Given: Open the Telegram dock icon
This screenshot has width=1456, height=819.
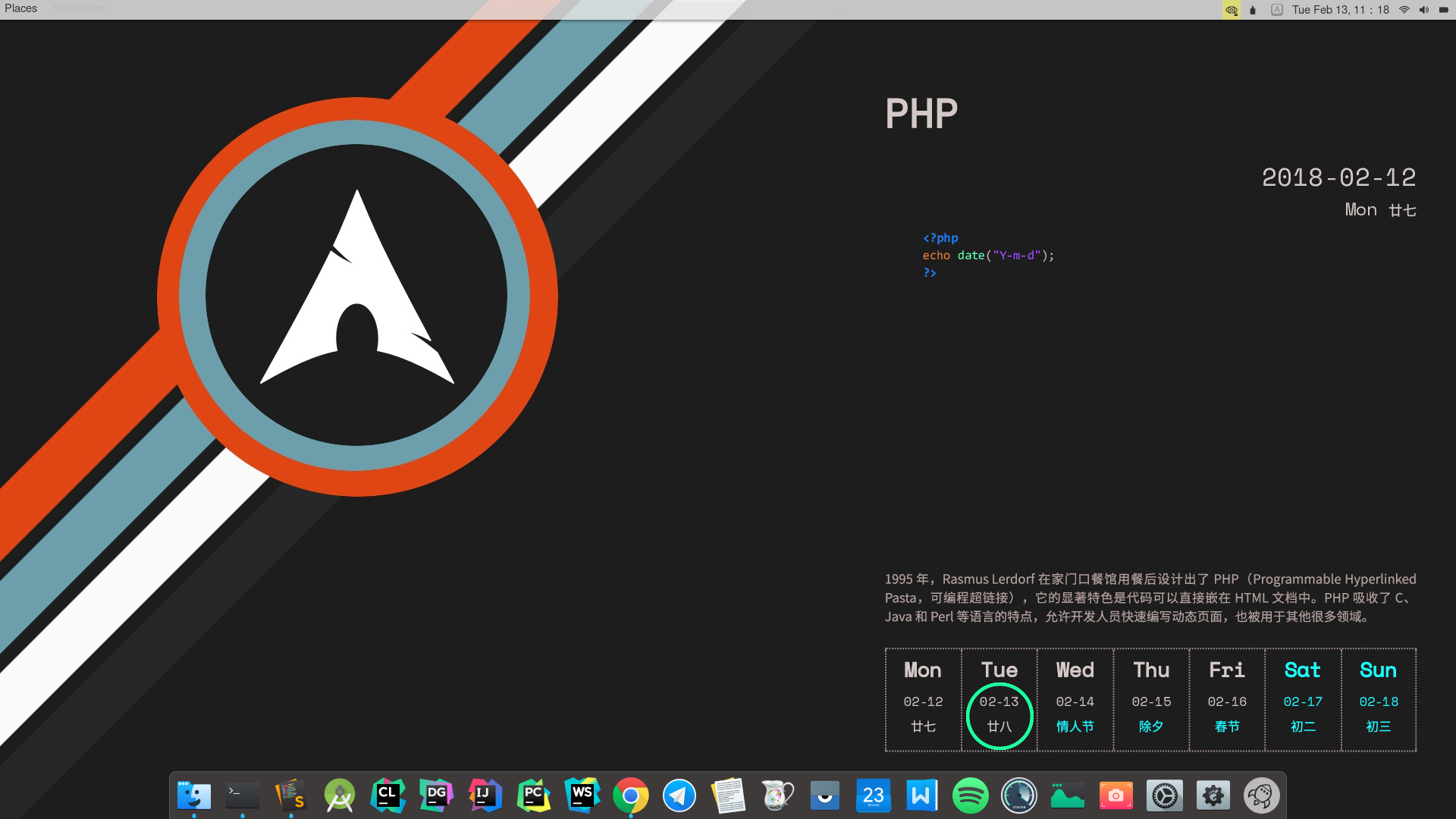Looking at the screenshot, I should [679, 795].
